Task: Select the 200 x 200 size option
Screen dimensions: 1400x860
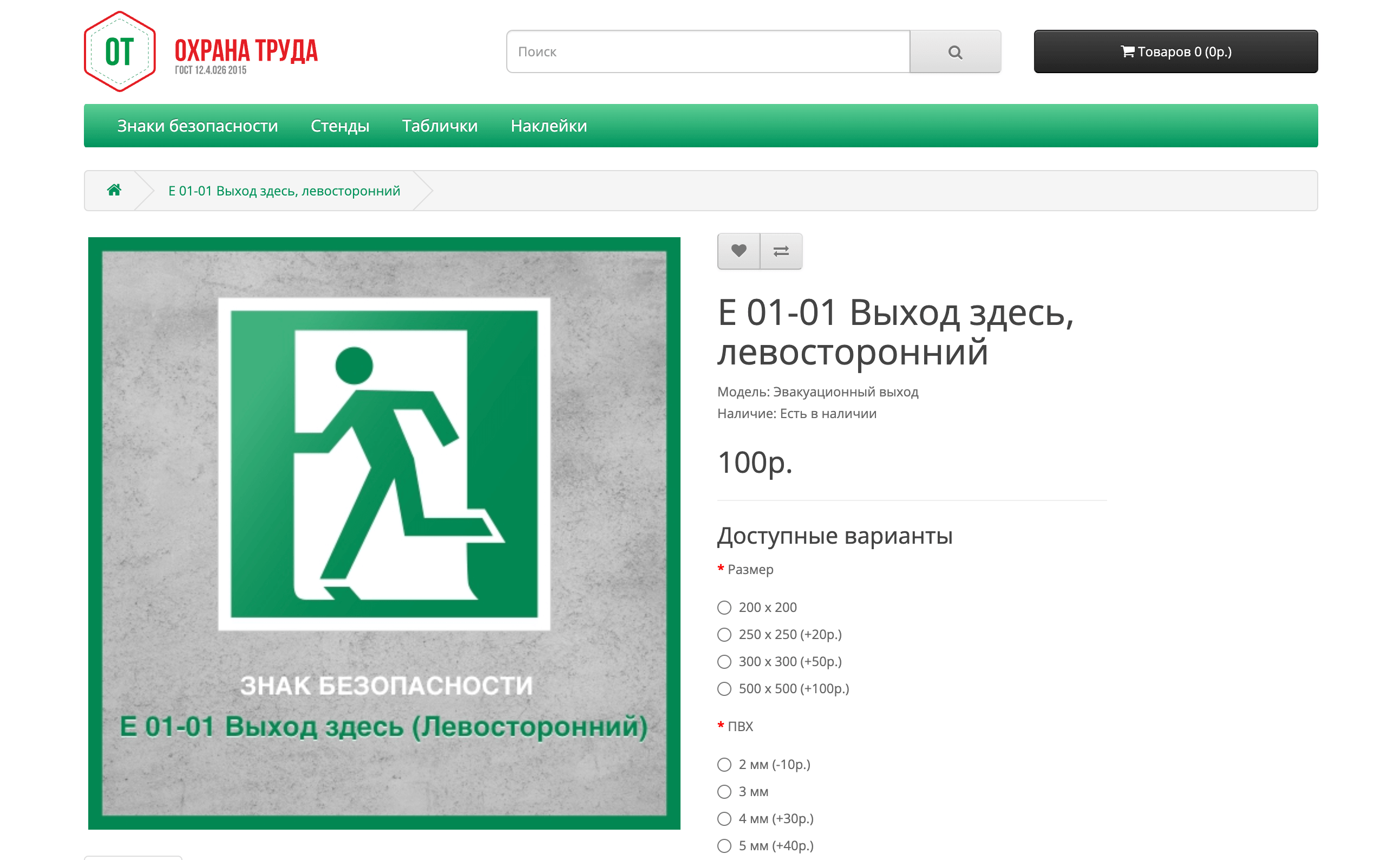Action: [x=724, y=608]
